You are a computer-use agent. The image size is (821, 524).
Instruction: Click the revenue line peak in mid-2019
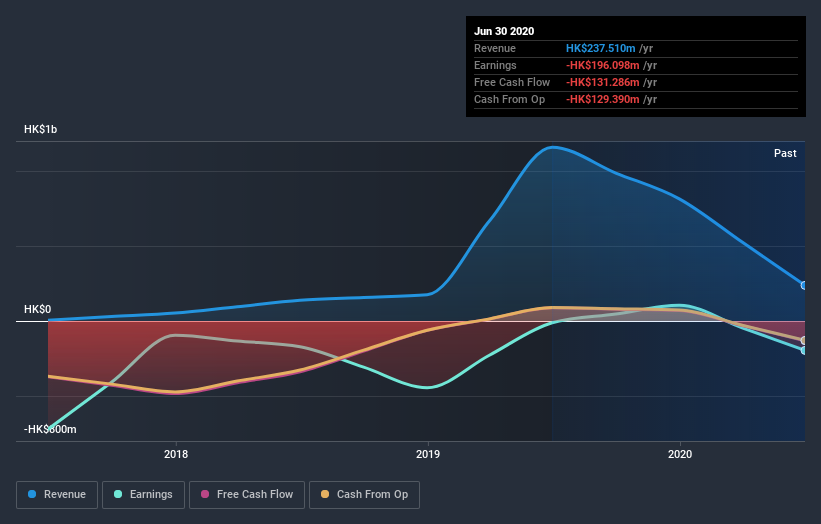553,148
